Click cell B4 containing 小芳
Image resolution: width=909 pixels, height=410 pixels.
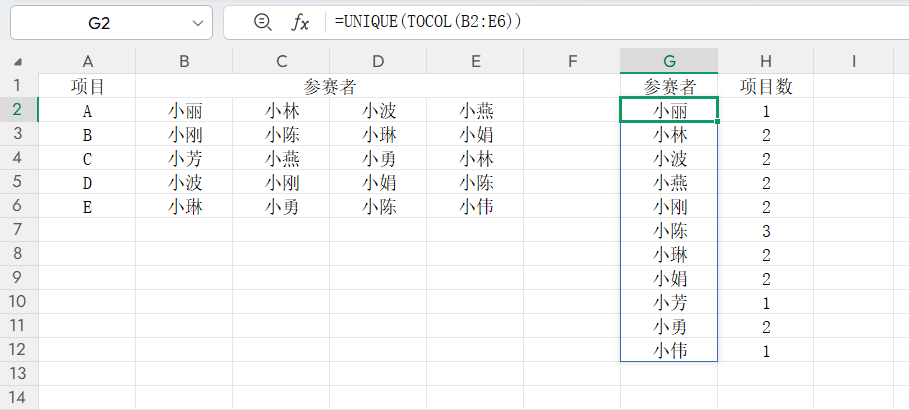point(184,158)
